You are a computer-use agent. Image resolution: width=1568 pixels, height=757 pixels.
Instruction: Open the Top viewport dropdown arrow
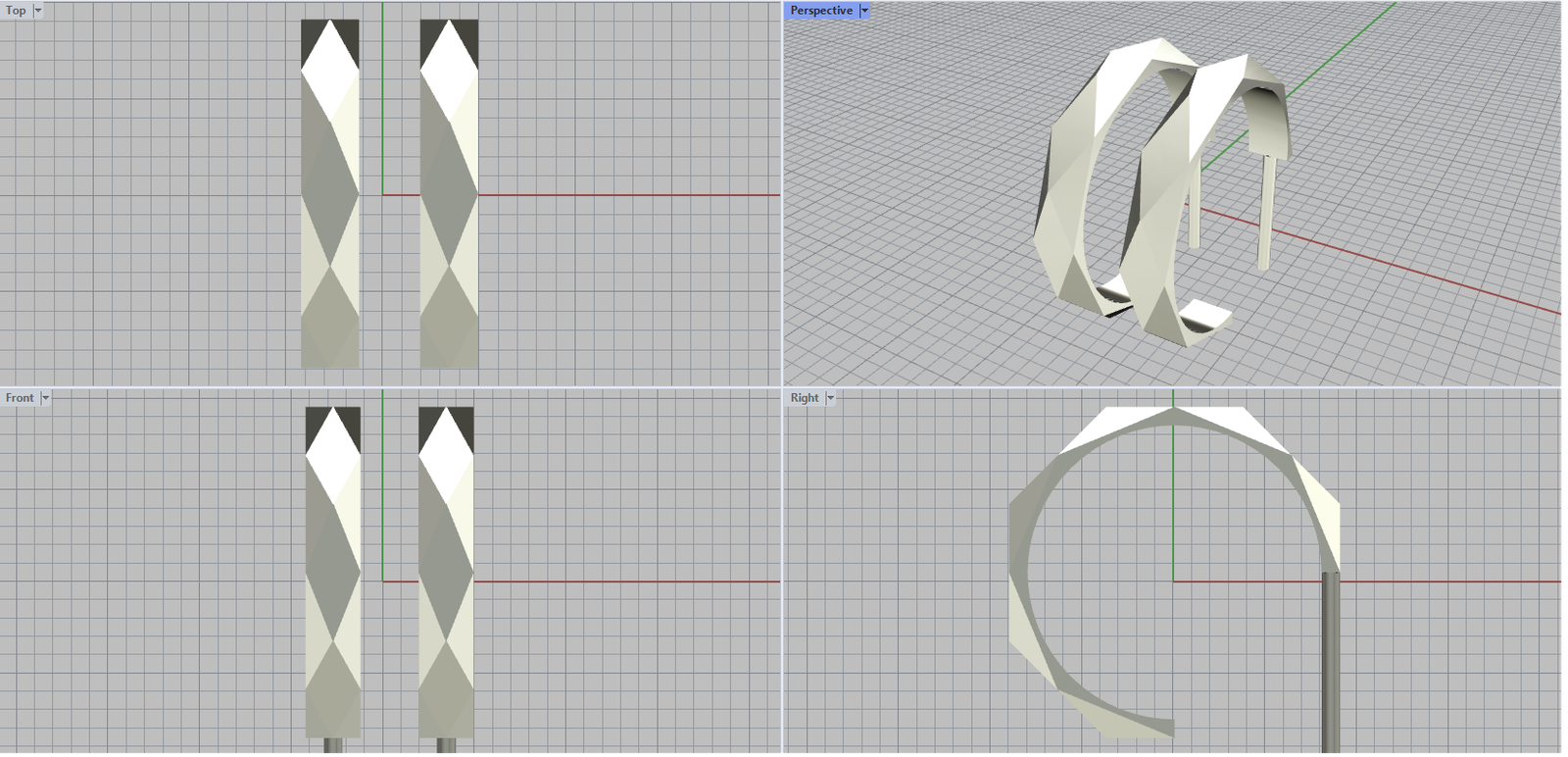(x=38, y=11)
